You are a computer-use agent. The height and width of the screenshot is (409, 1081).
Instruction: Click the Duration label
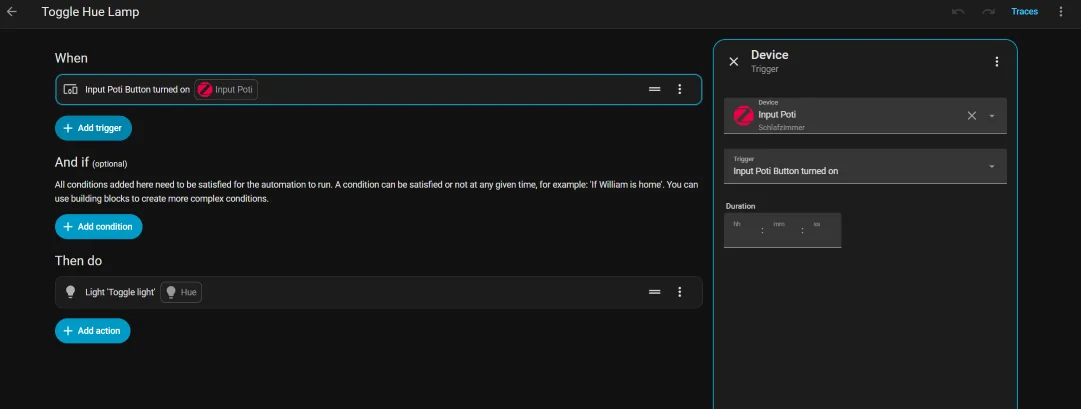[x=741, y=206]
